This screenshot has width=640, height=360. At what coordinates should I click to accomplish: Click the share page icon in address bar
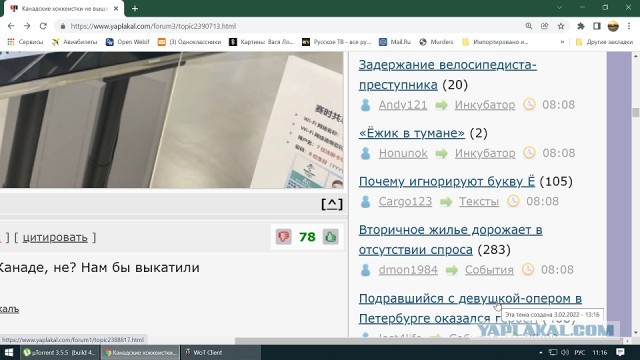click(544, 26)
